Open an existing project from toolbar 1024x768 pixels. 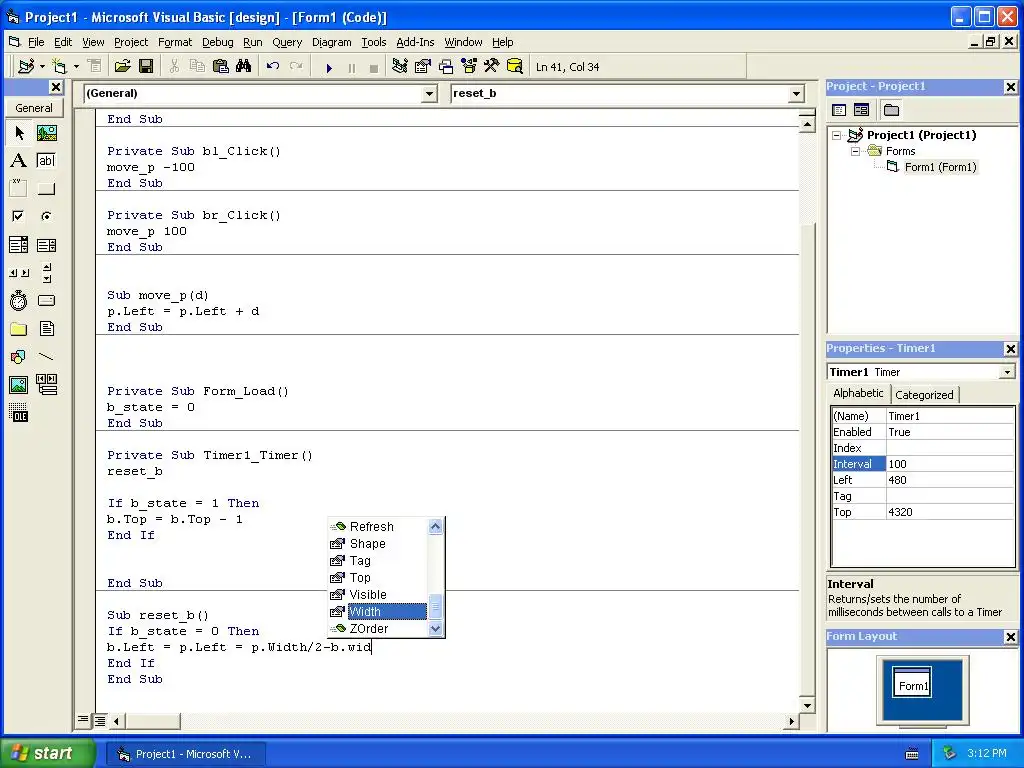pos(123,66)
